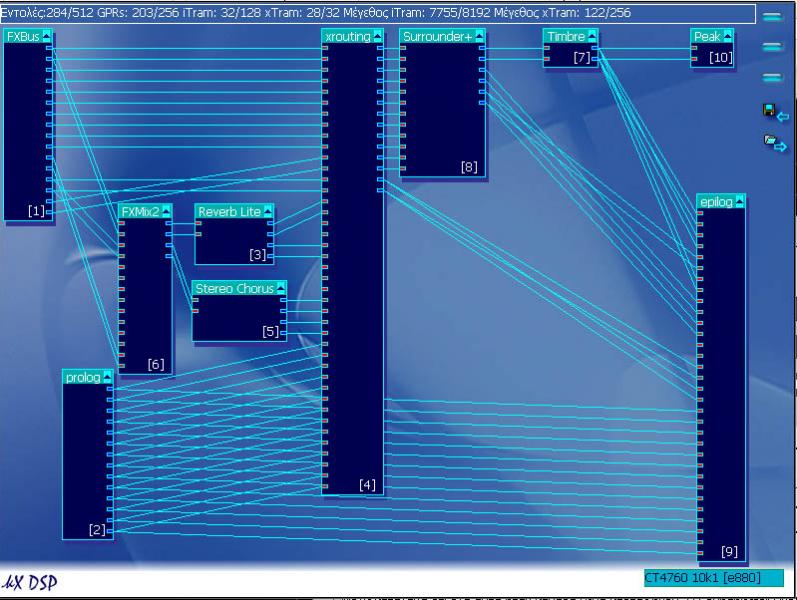
Task: Select the Stereo Chorus module title
Action: (234, 288)
